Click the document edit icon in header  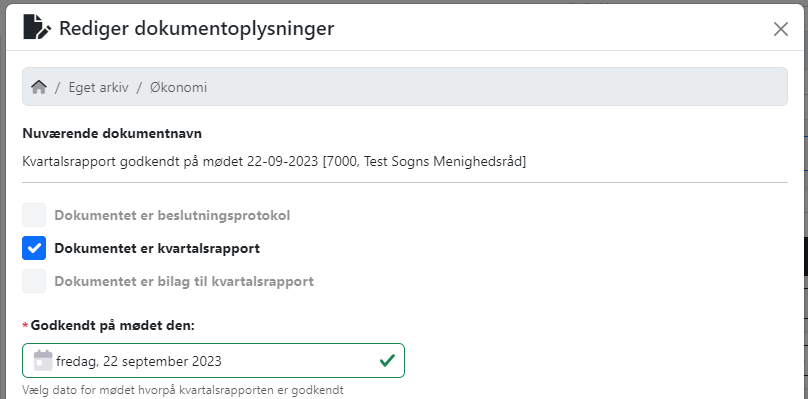tap(37, 27)
